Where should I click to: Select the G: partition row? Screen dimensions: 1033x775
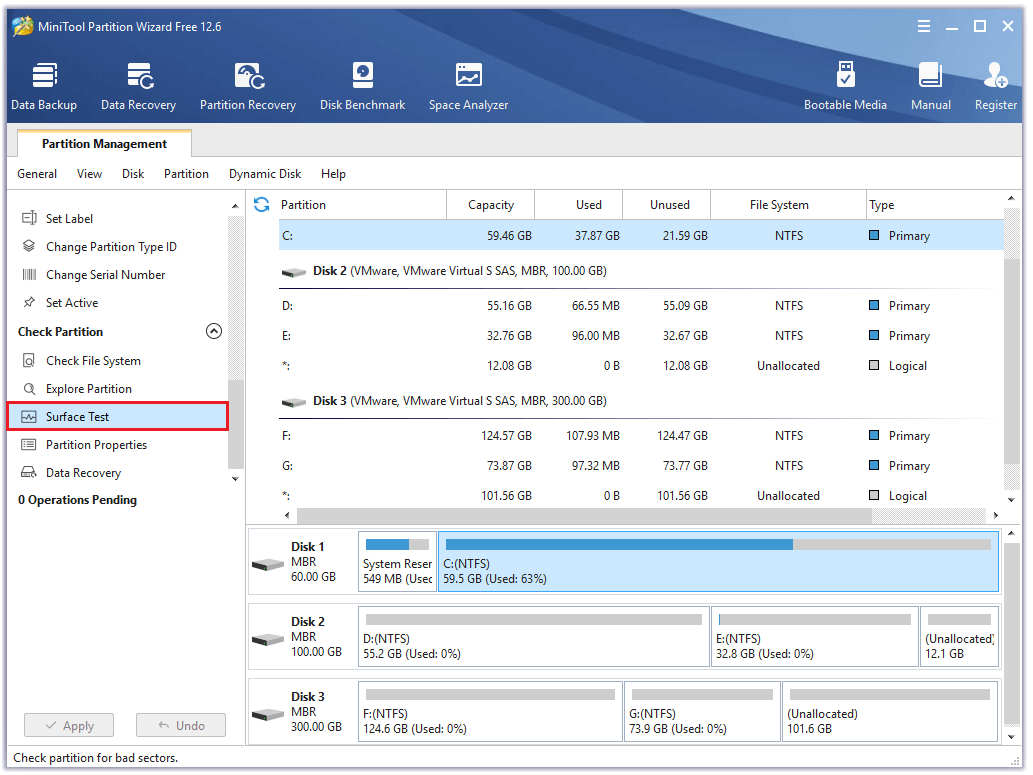point(640,465)
